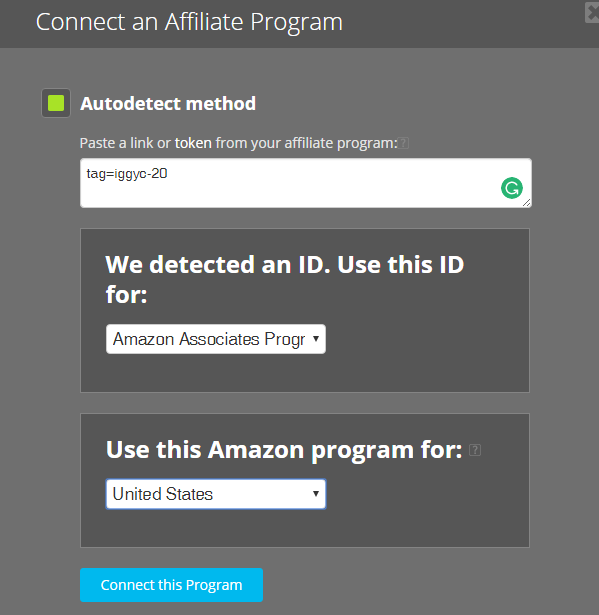This screenshot has height=615, width=599.
Task: Click the Connect an Affiliate Program title
Action: point(189,22)
